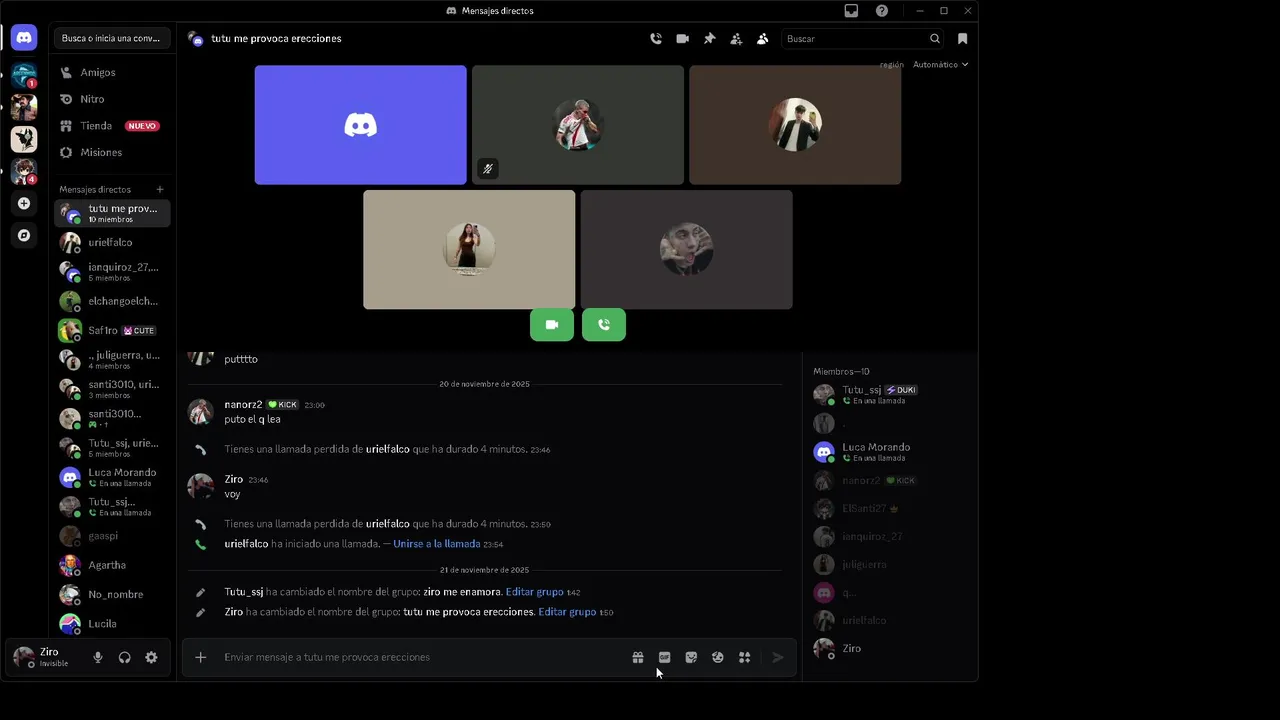The height and width of the screenshot is (720, 1280).
Task: Toggle headphones deafen in user panel
Action: click(125, 658)
